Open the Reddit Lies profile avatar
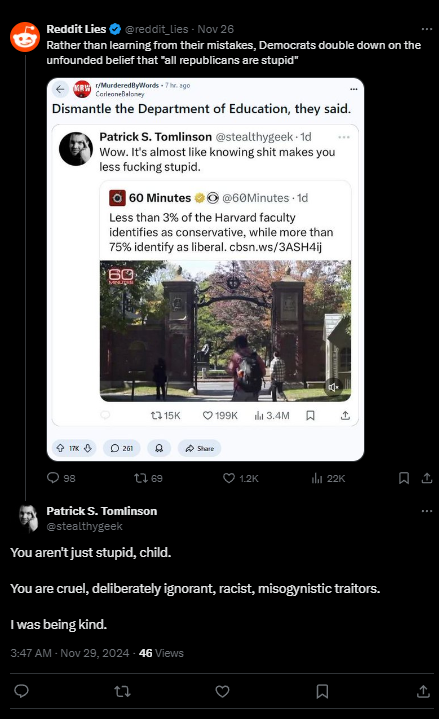The image size is (439, 719). [x=25, y=37]
